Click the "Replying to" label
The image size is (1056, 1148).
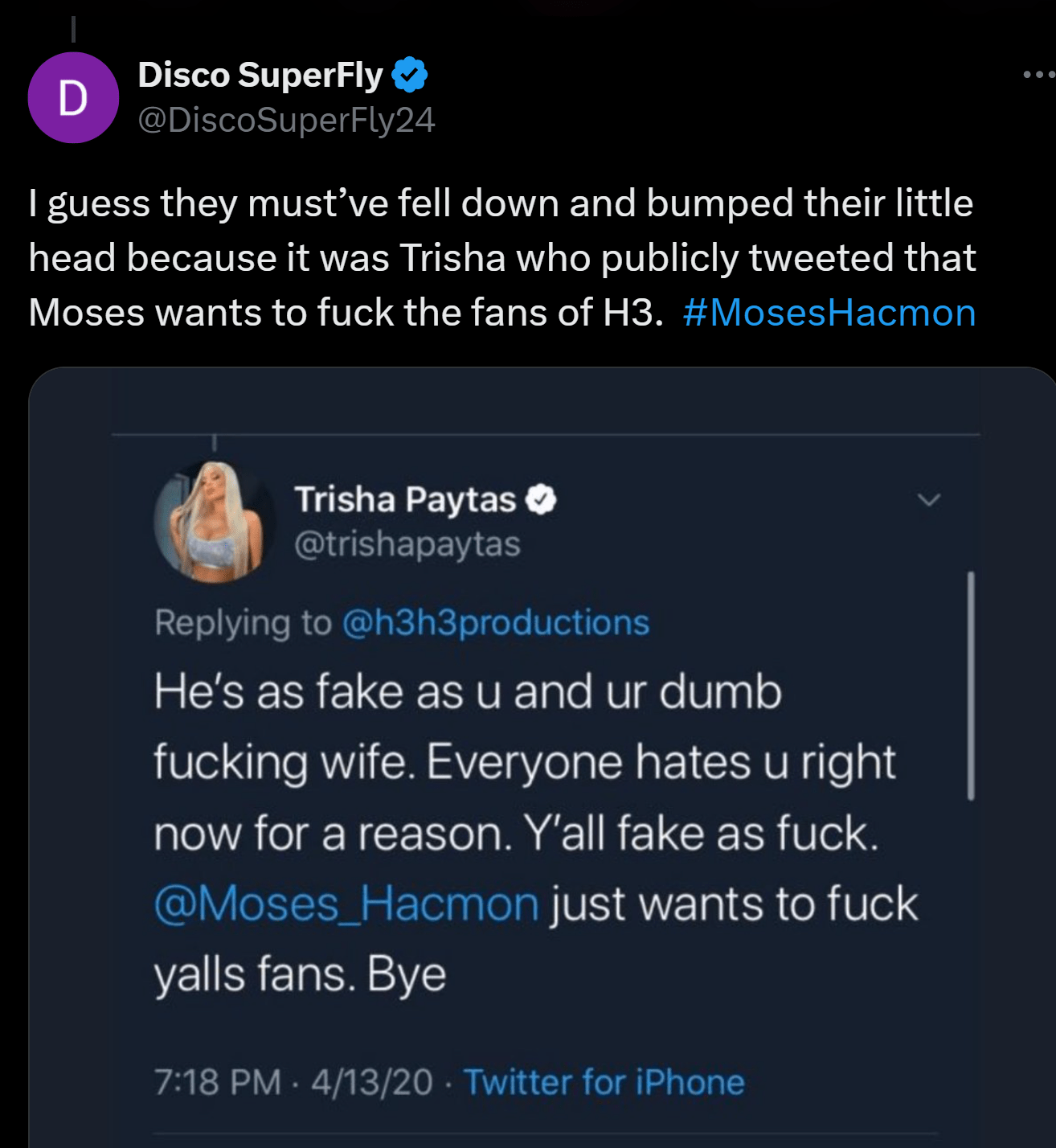pos(243,623)
